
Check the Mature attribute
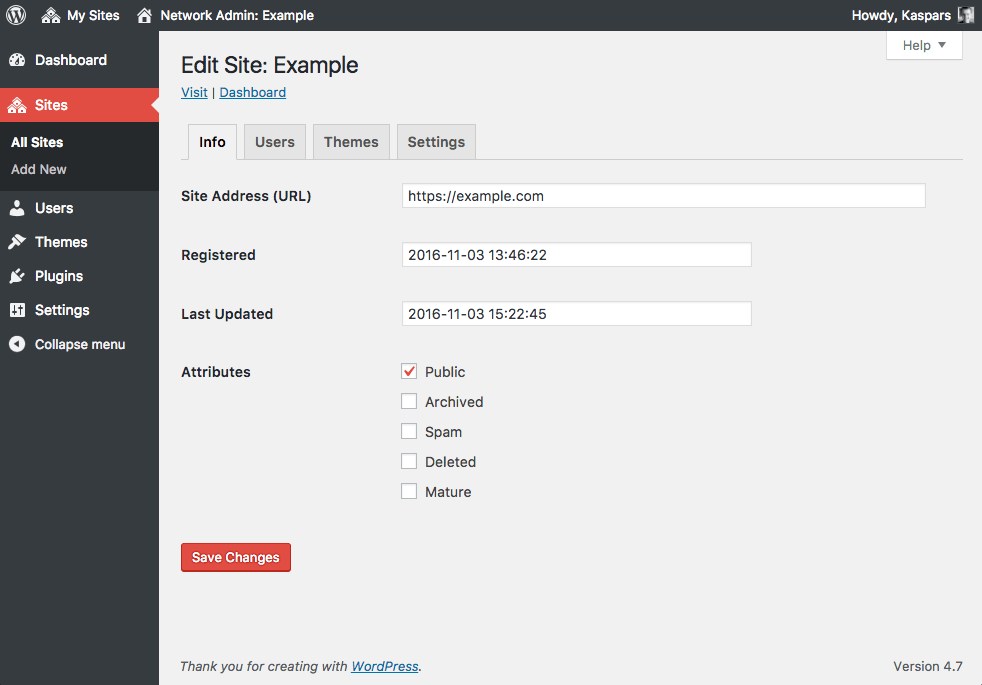[x=409, y=491]
